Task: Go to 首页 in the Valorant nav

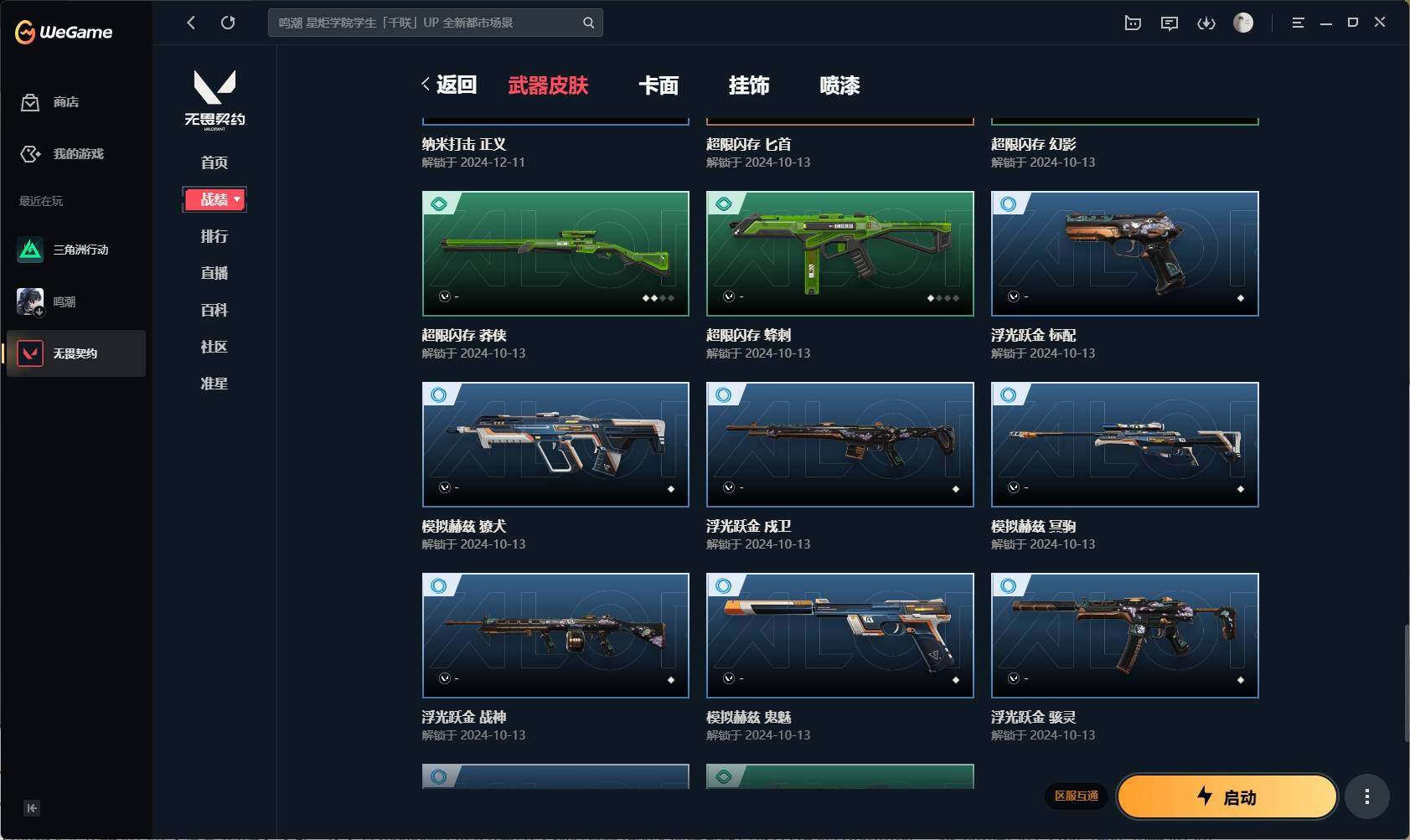Action: 214,162
